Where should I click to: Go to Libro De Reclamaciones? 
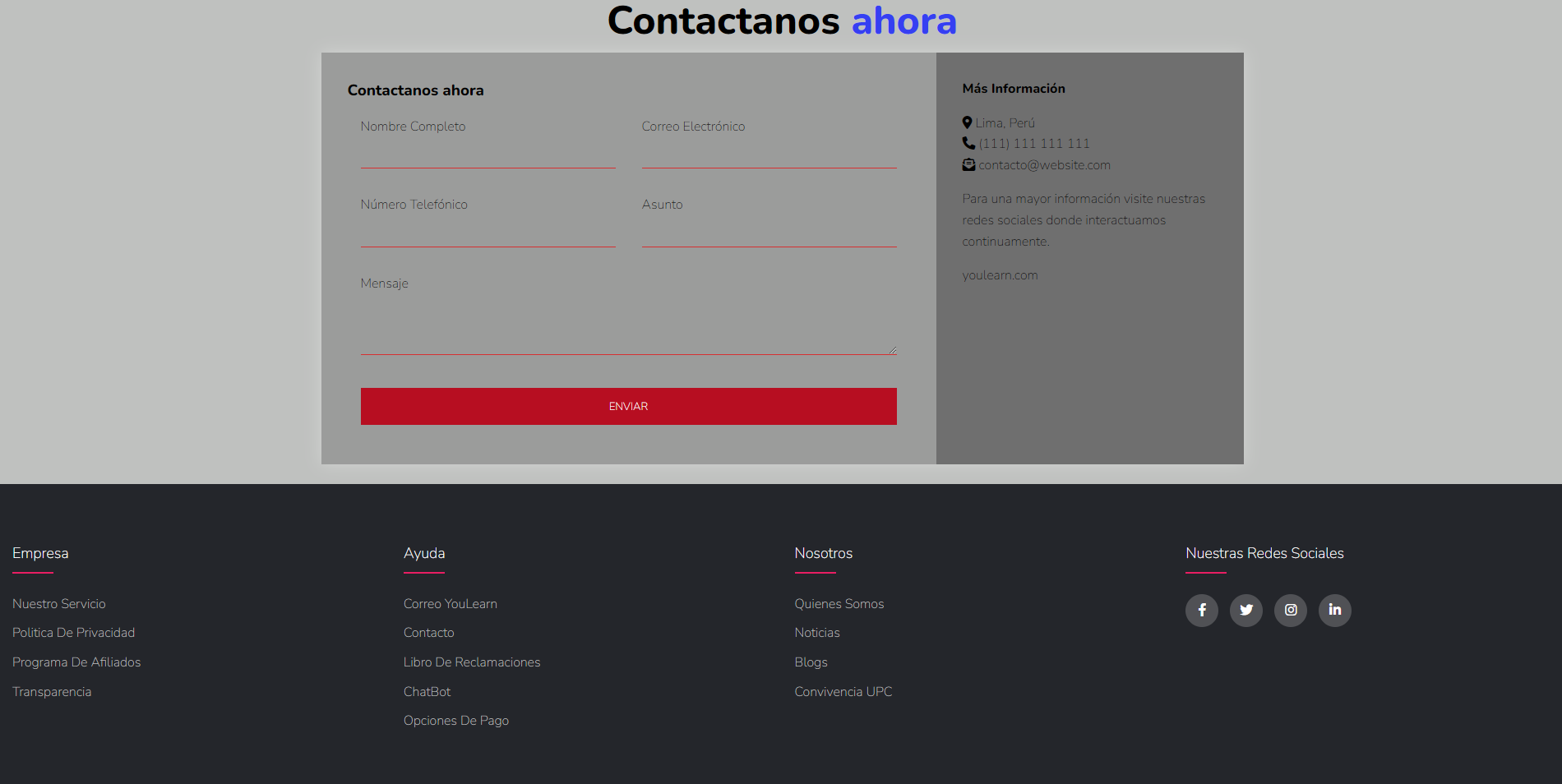coord(471,662)
